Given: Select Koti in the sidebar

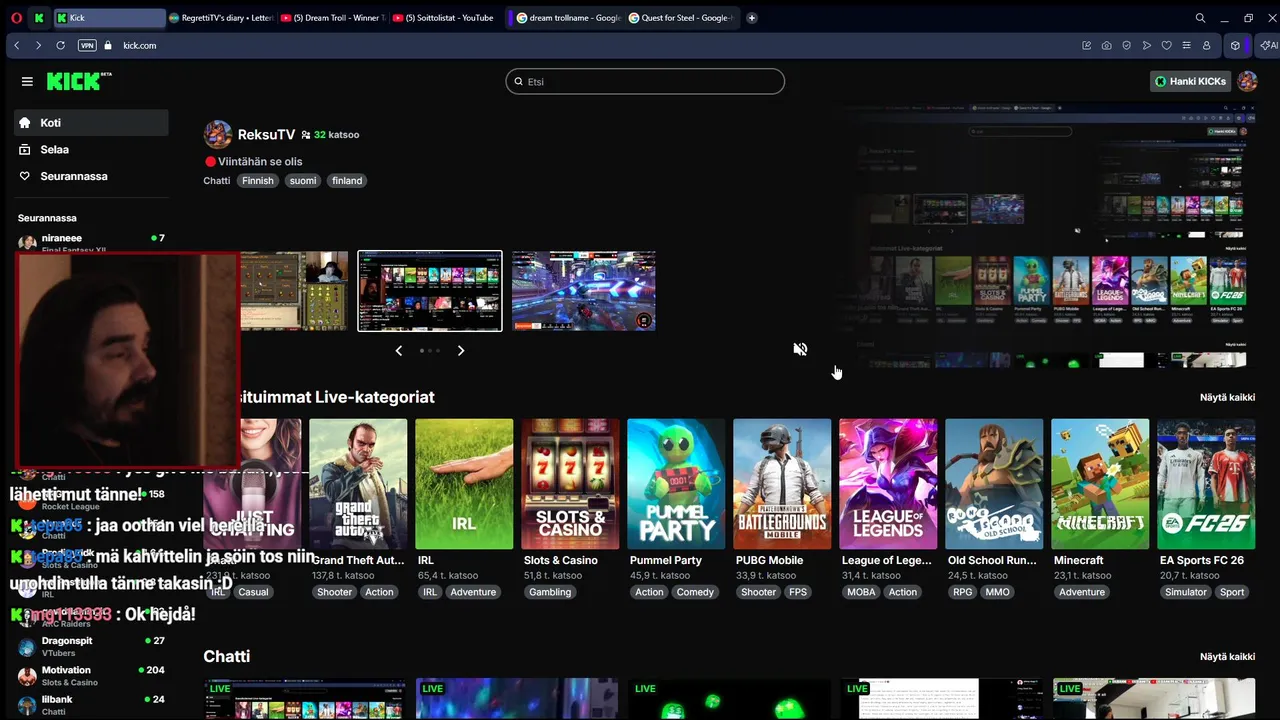Looking at the screenshot, I should point(91,123).
